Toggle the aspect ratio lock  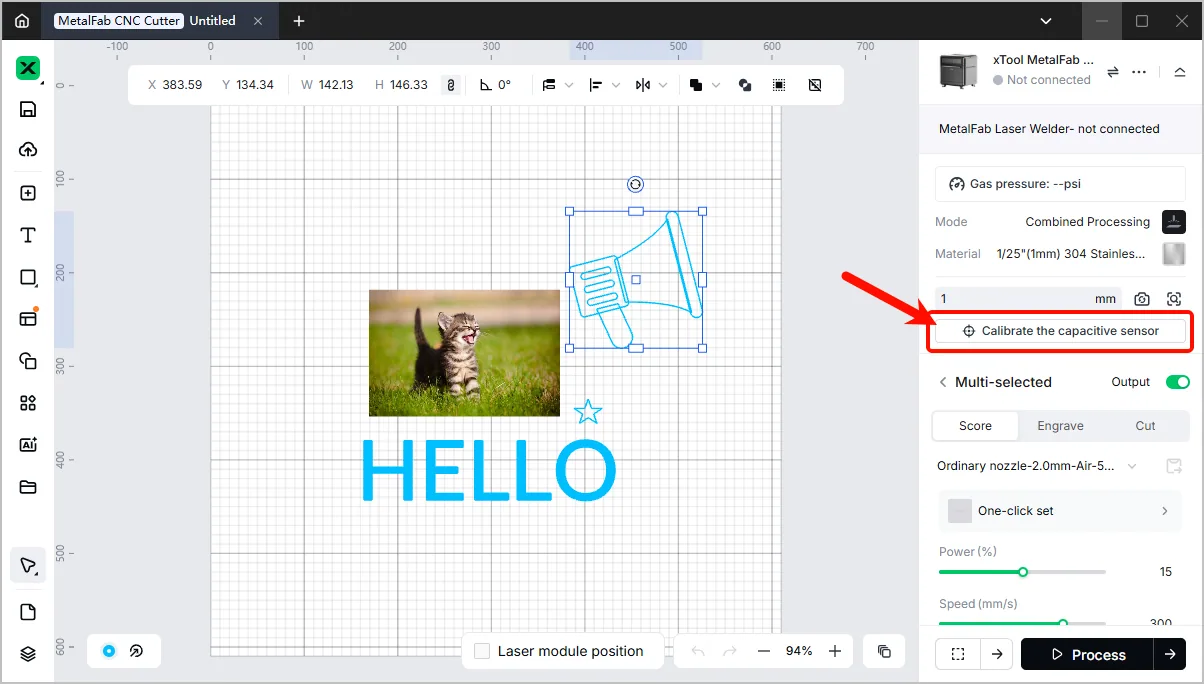coord(450,85)
